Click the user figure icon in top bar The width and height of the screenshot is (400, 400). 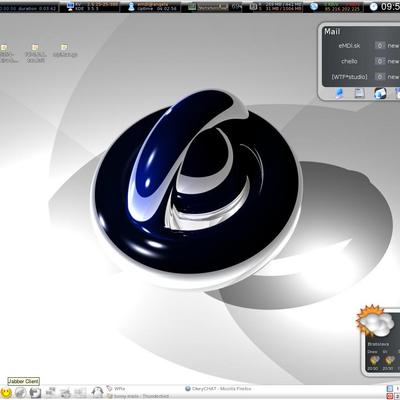131,7
